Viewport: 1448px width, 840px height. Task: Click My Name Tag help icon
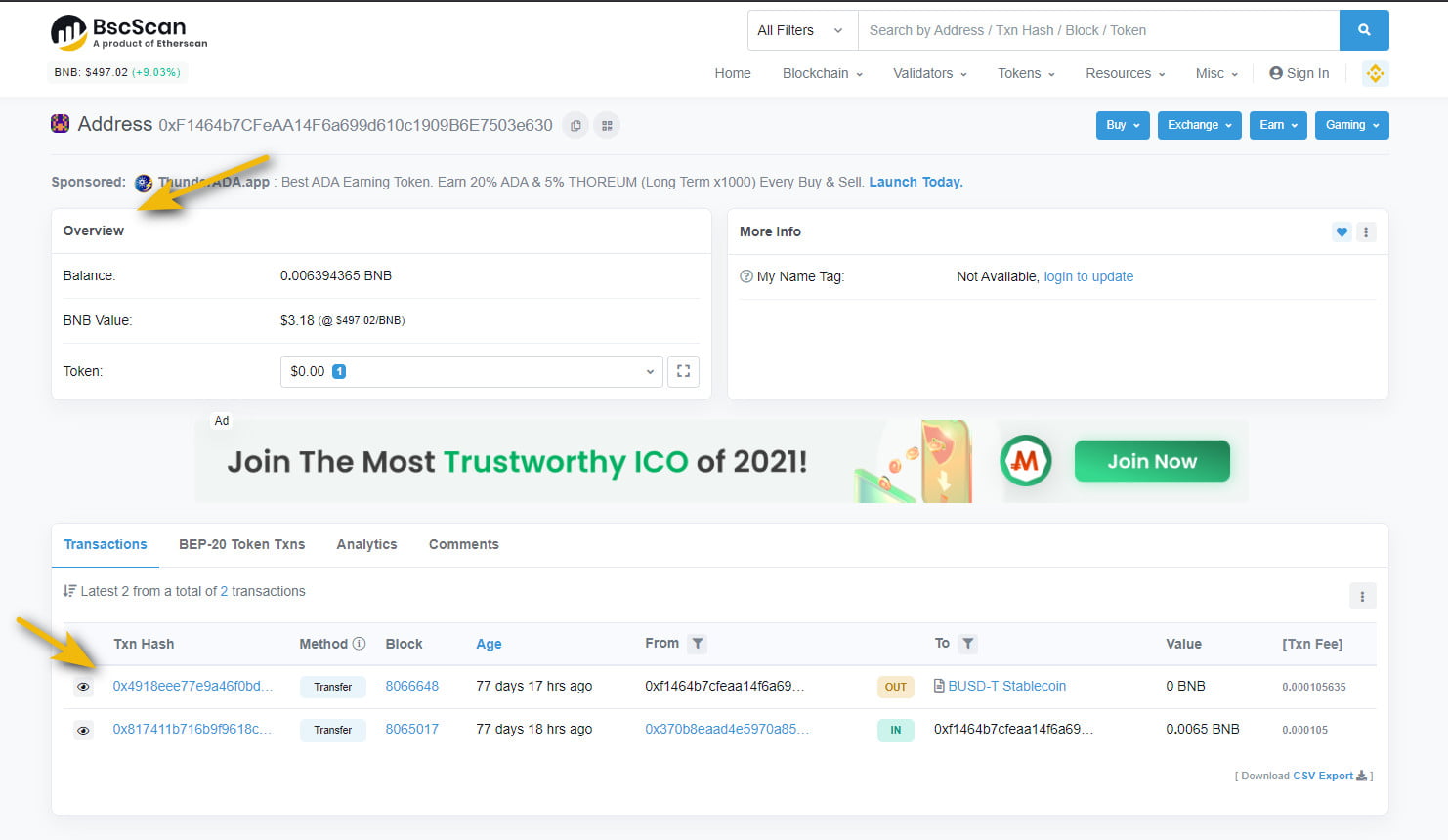click(746, 276)
